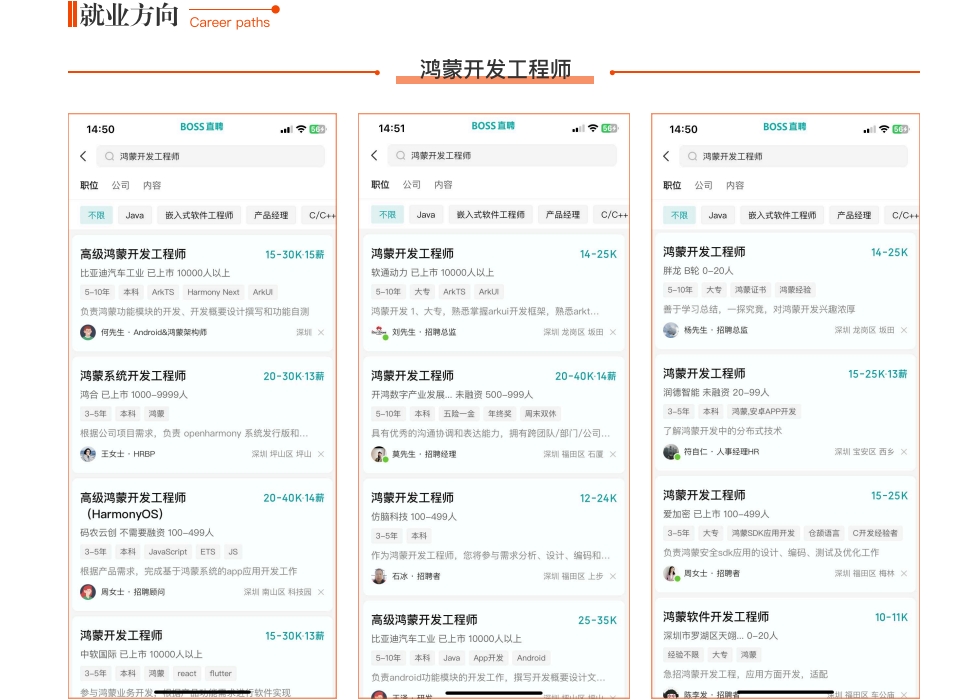Viewport: 980px width, 700px height.
Task: Click the 周末双休 benefit tag
Action: pyautogui.click(x=540, y=414)
